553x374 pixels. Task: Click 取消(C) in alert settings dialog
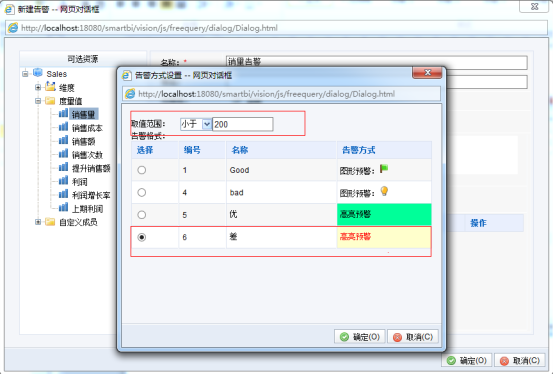[x=413, y=337]
